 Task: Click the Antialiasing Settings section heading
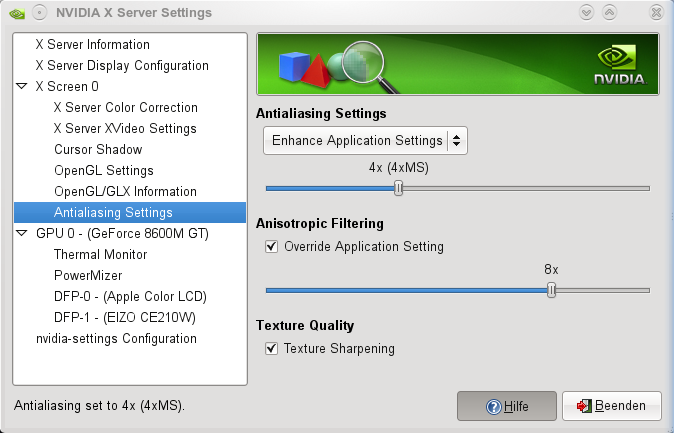point(321,114)
